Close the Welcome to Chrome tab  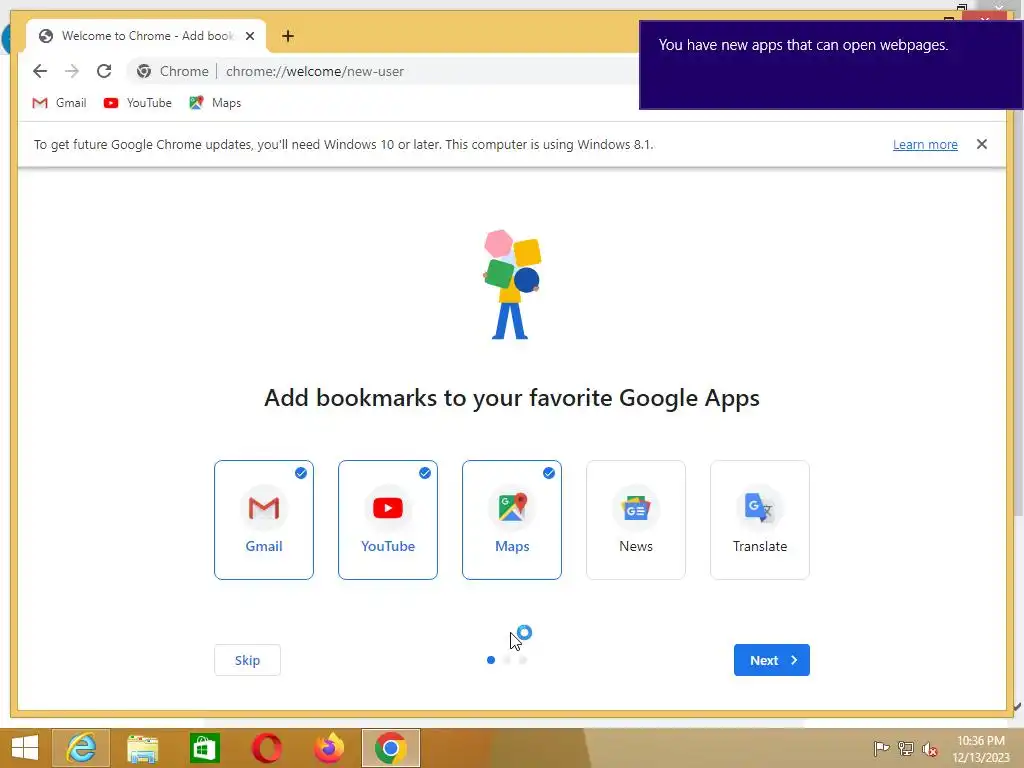[250, 36]
